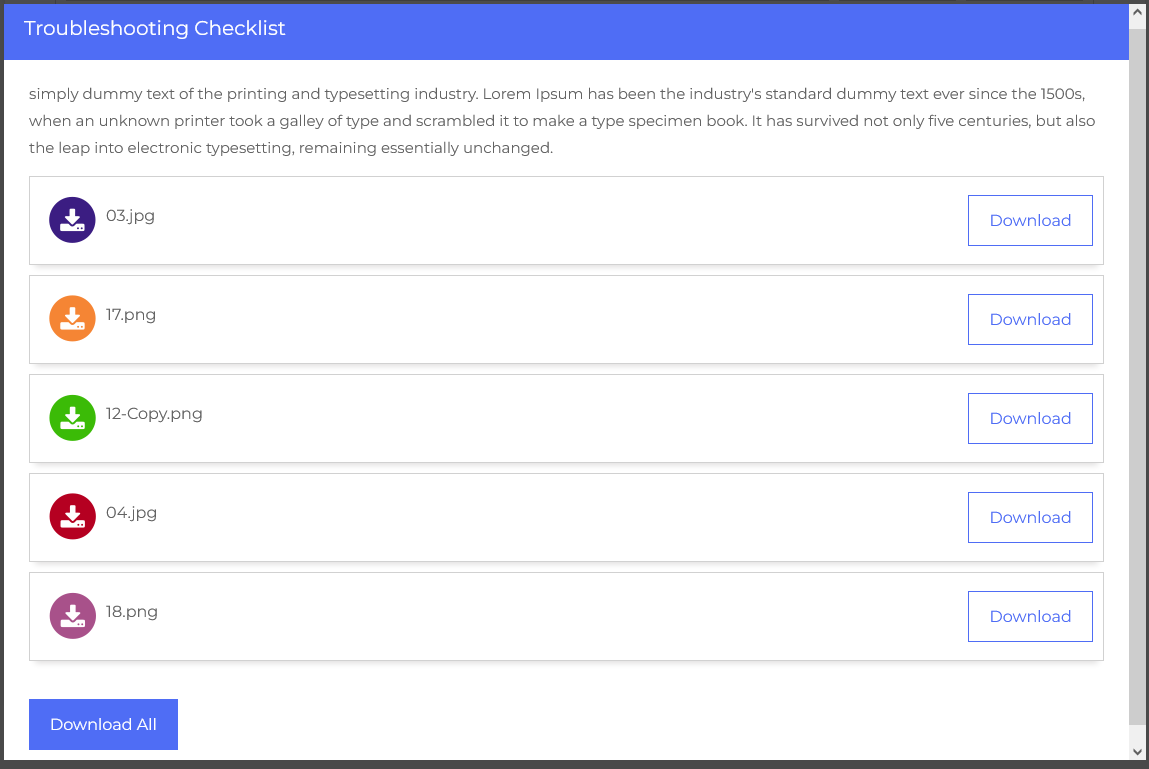This screenshot has height=769, width=1149.
Task: Click the pink download icon beside 18.png
Action: 72,616
